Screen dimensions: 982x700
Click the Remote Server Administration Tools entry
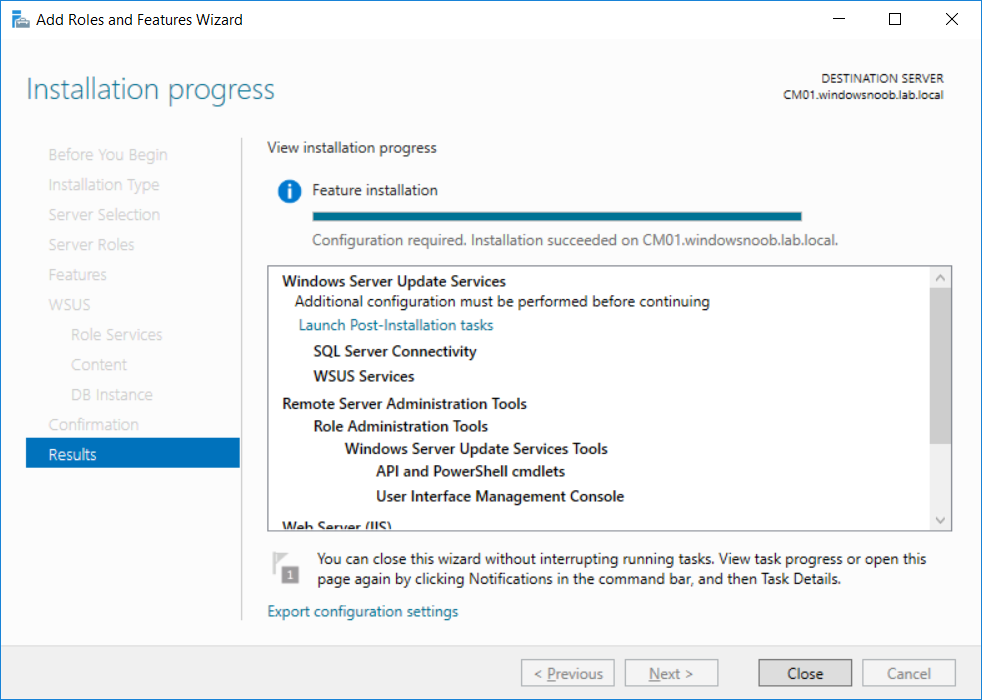click(x=405, y=404)
